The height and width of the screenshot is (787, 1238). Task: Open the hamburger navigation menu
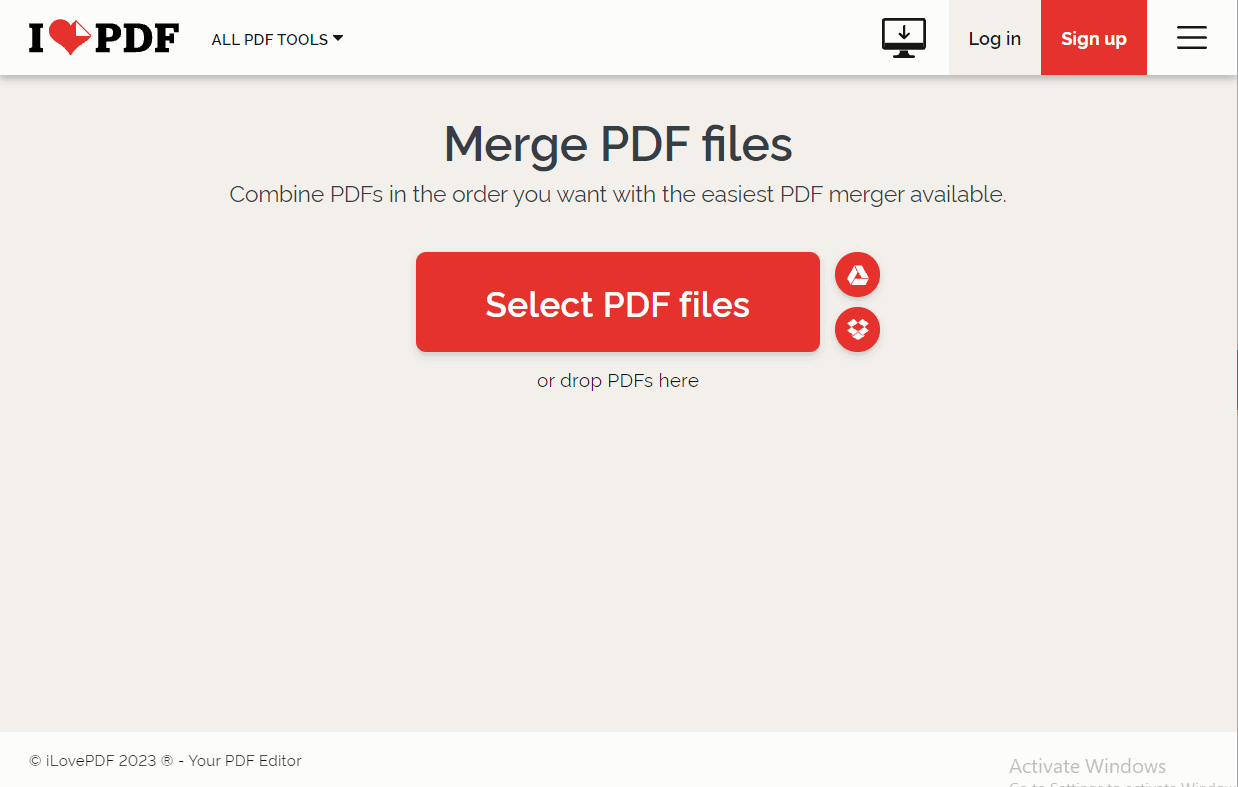[1191, 37]
